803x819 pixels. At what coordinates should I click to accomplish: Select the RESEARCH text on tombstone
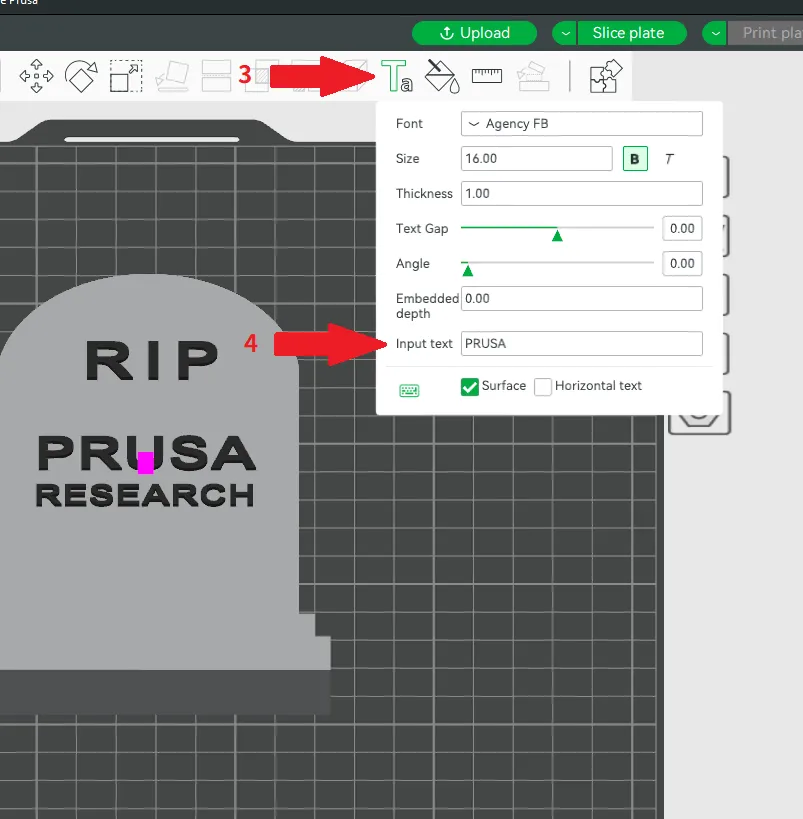click(145, 495)
